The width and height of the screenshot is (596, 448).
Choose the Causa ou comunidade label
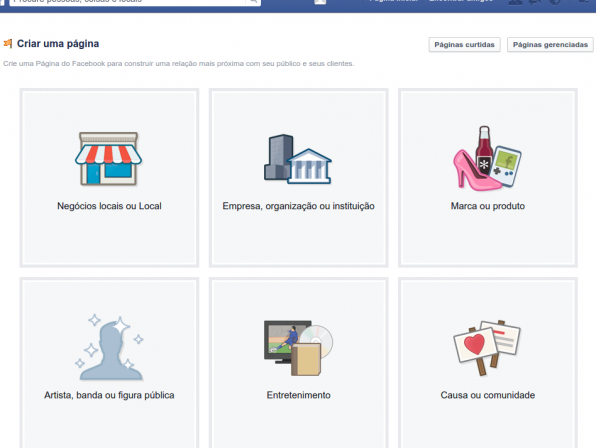pos(488,395)
